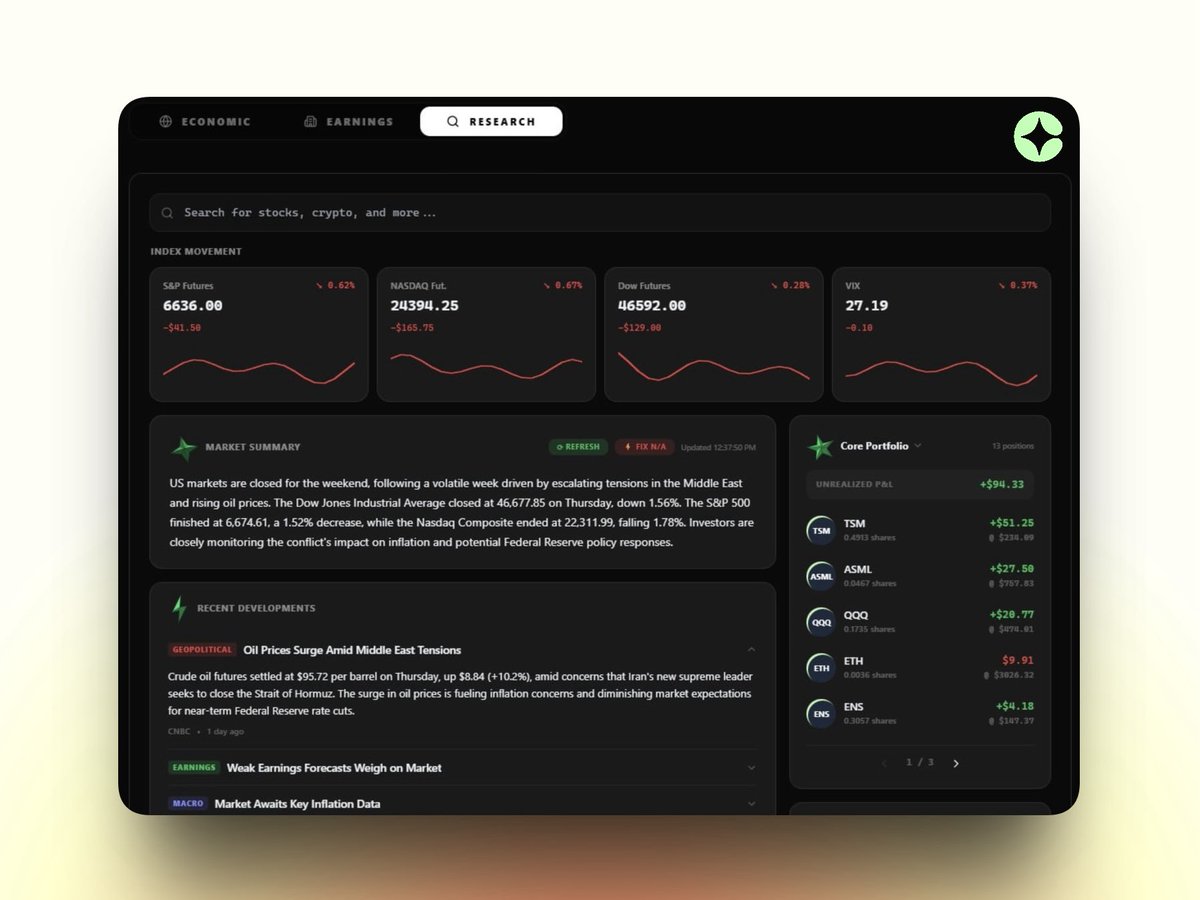1200x900 pixels.
Task: Open the CNBC source link
Action: (179, 732)
